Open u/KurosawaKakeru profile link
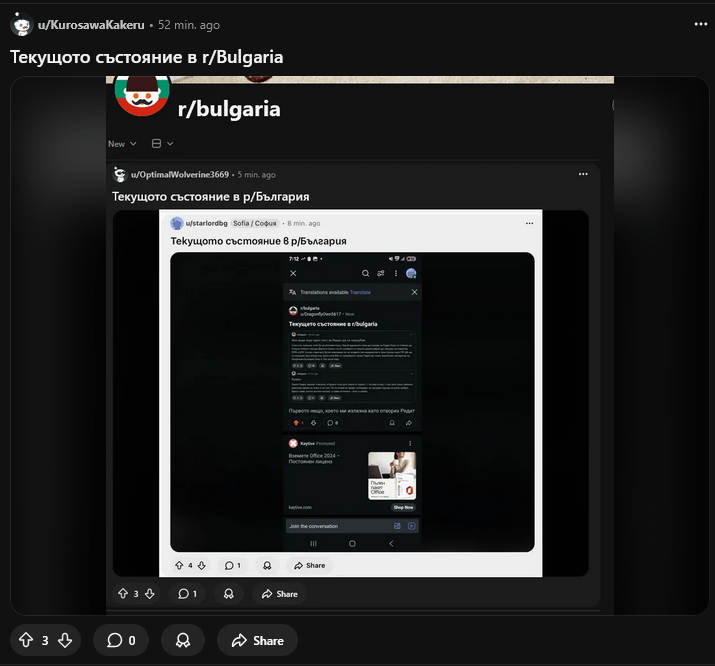 (91, 24)
